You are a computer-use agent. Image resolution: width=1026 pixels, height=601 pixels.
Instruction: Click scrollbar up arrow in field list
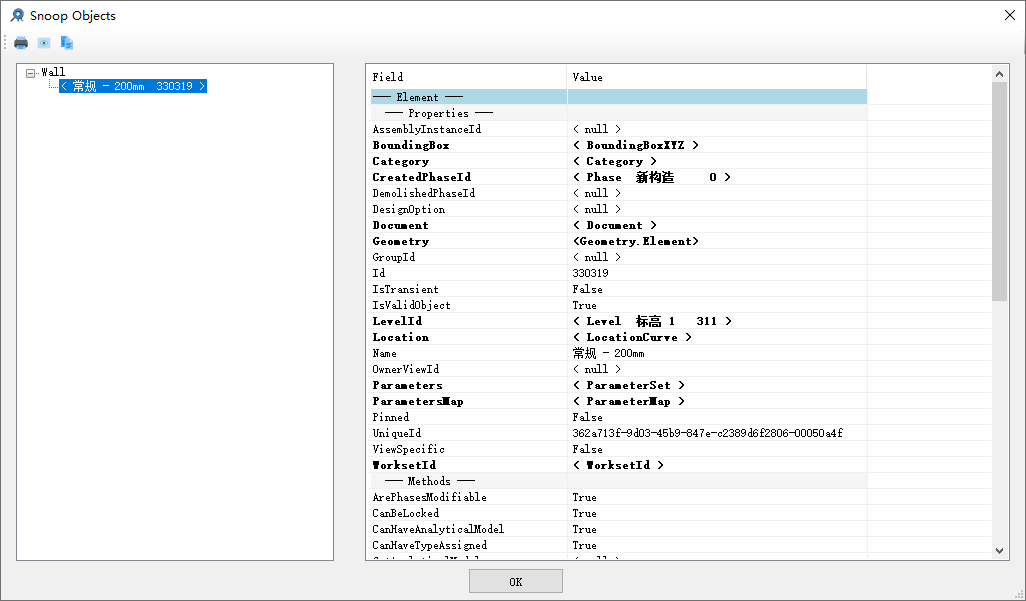999,74
